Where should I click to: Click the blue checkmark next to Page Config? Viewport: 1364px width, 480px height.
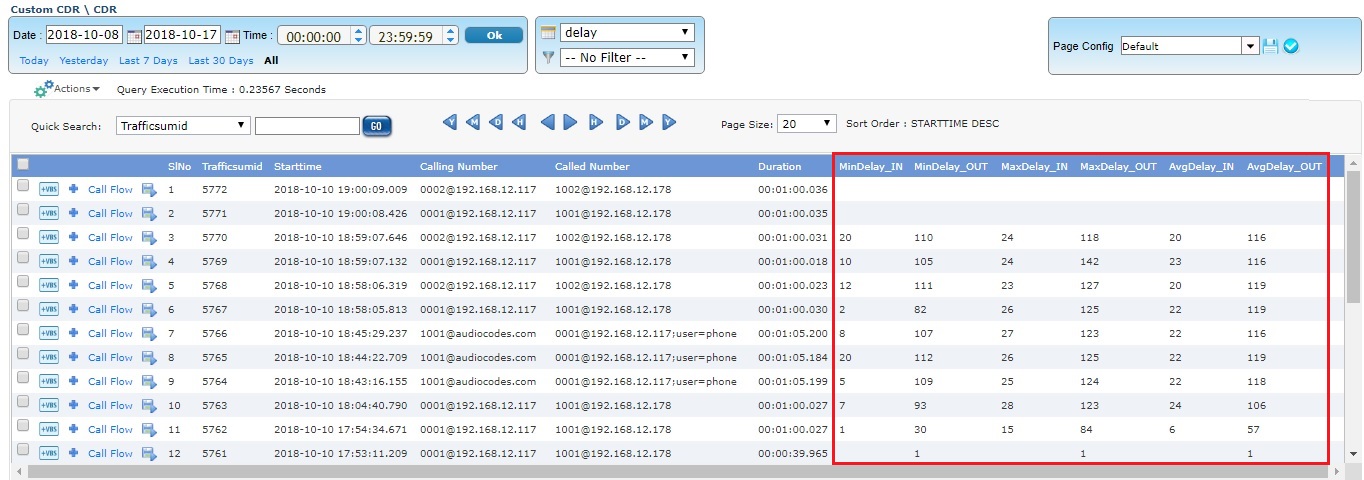pos(1291,46)
